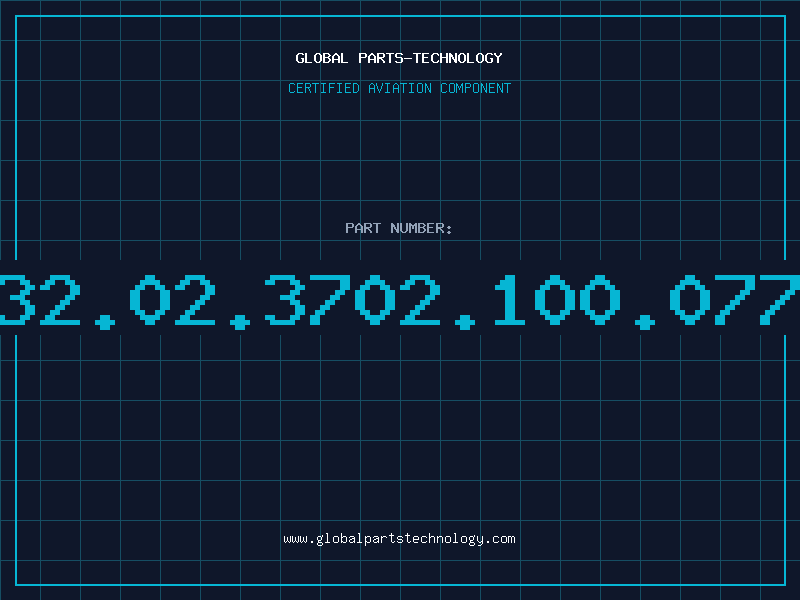Image resolution: width=800 pixels, height=600 pixels.
Task: Select the word AVIATION in the subtitle
Action: [x=399, y=88]
